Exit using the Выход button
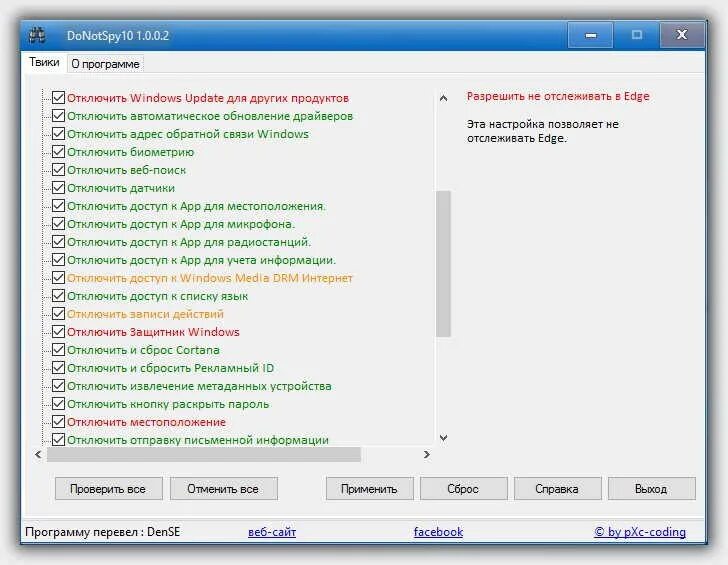This screenshot has width=728, height=565. (x=652, y=488)
